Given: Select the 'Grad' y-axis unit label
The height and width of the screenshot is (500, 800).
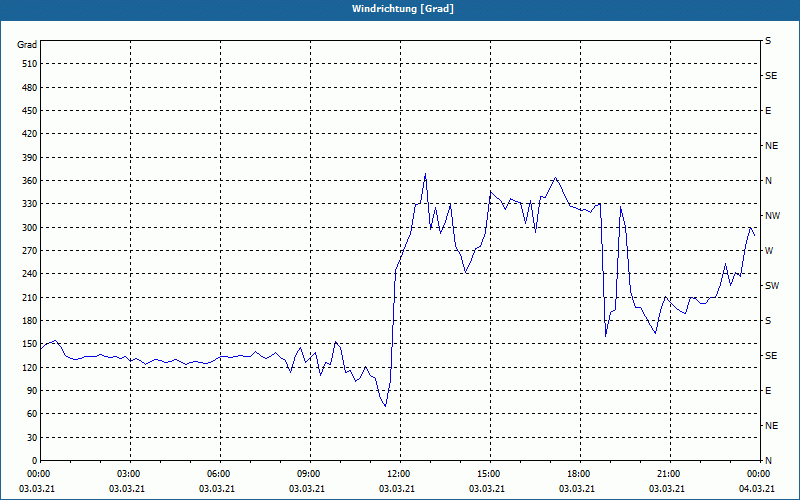Looking at the screenshot, I should 27,45.
